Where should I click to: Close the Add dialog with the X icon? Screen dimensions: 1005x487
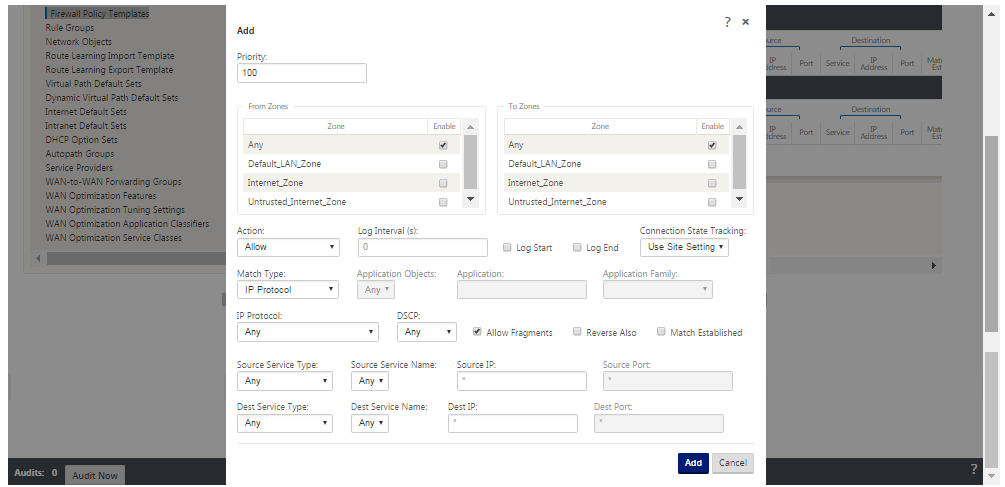[x=745, y=22]
